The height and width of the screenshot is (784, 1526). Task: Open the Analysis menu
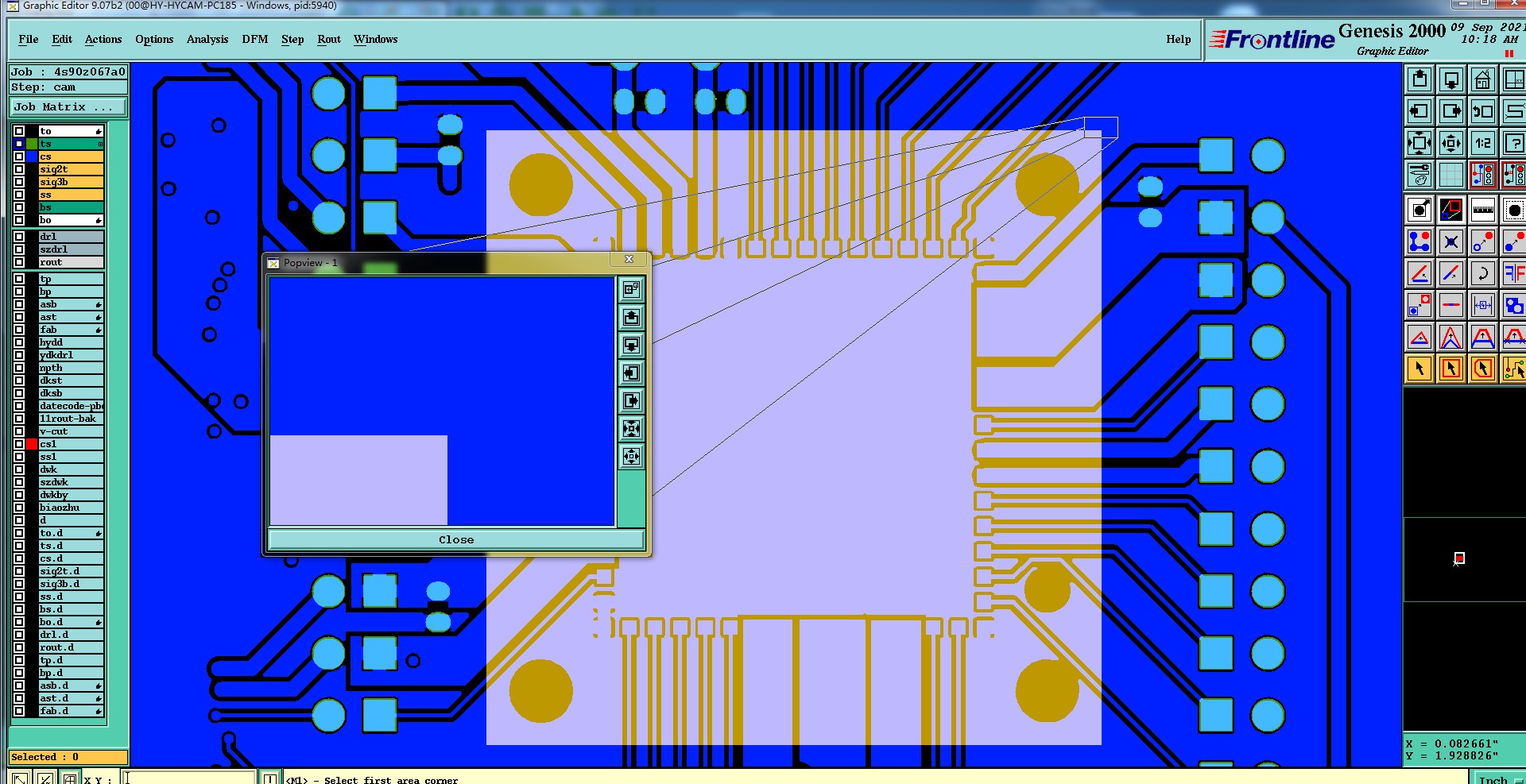(207, 40)
